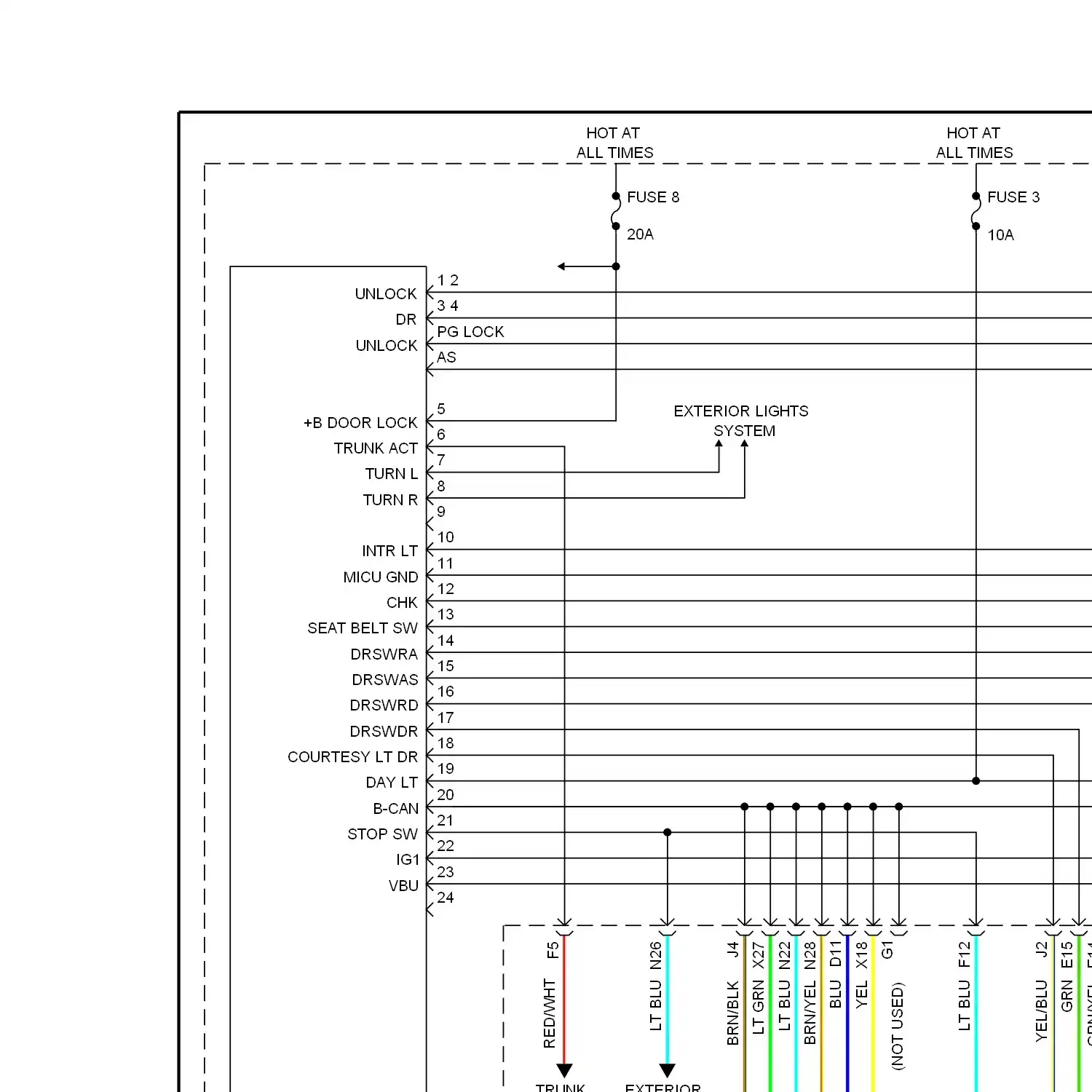Click HOT AT ALL TIMES above FUSE 8
1092x1092 pixels.
pos(614,143)
